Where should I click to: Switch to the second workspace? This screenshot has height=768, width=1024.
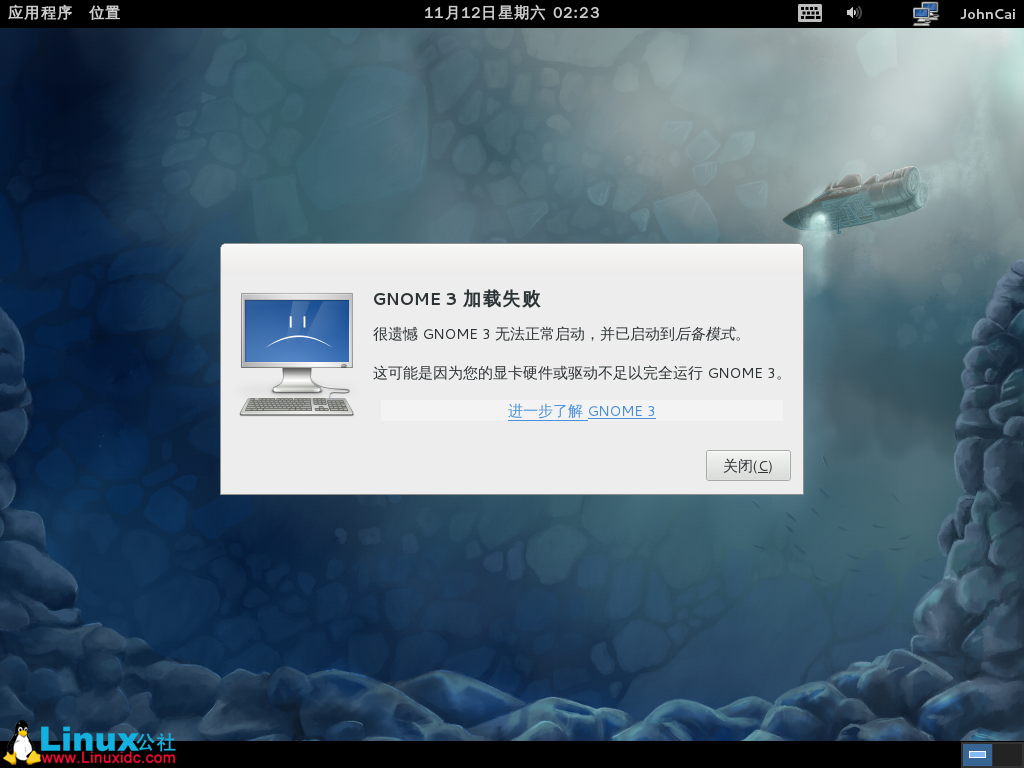coord(1008,755)
